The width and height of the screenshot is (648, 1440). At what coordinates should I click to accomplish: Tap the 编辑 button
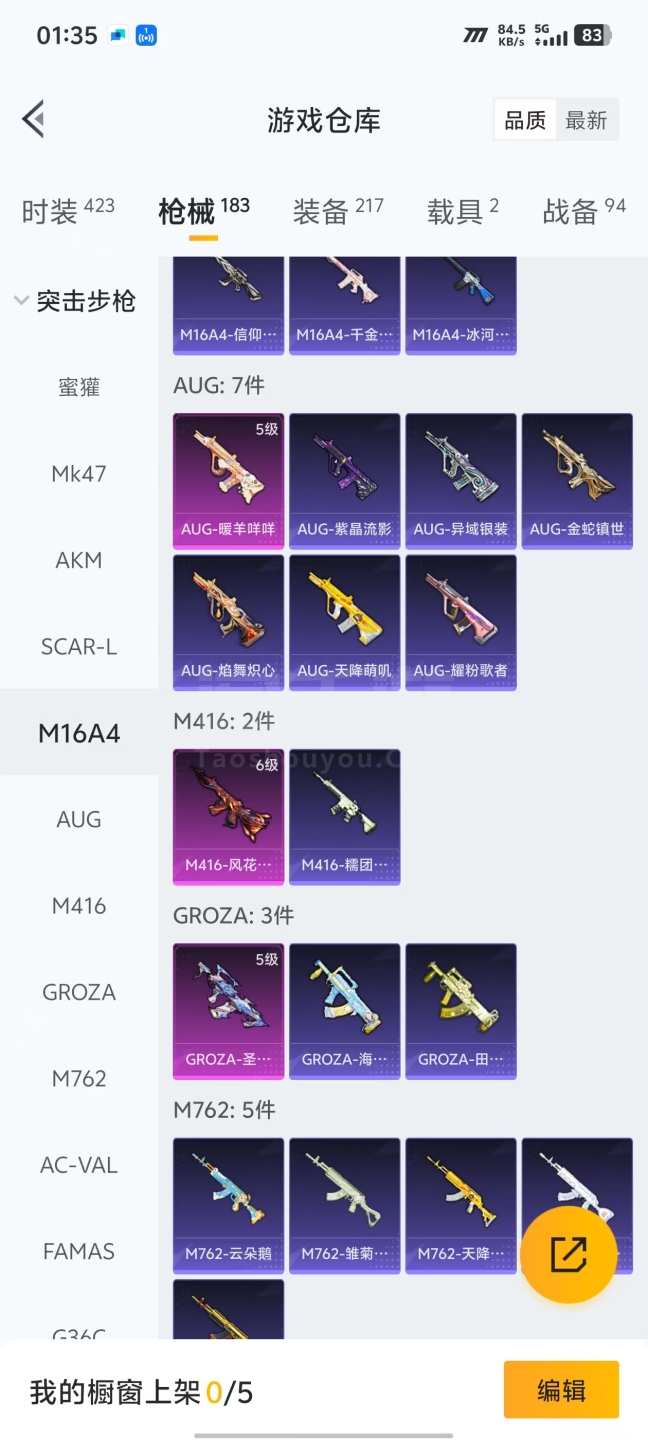(x=561, y=1390)
